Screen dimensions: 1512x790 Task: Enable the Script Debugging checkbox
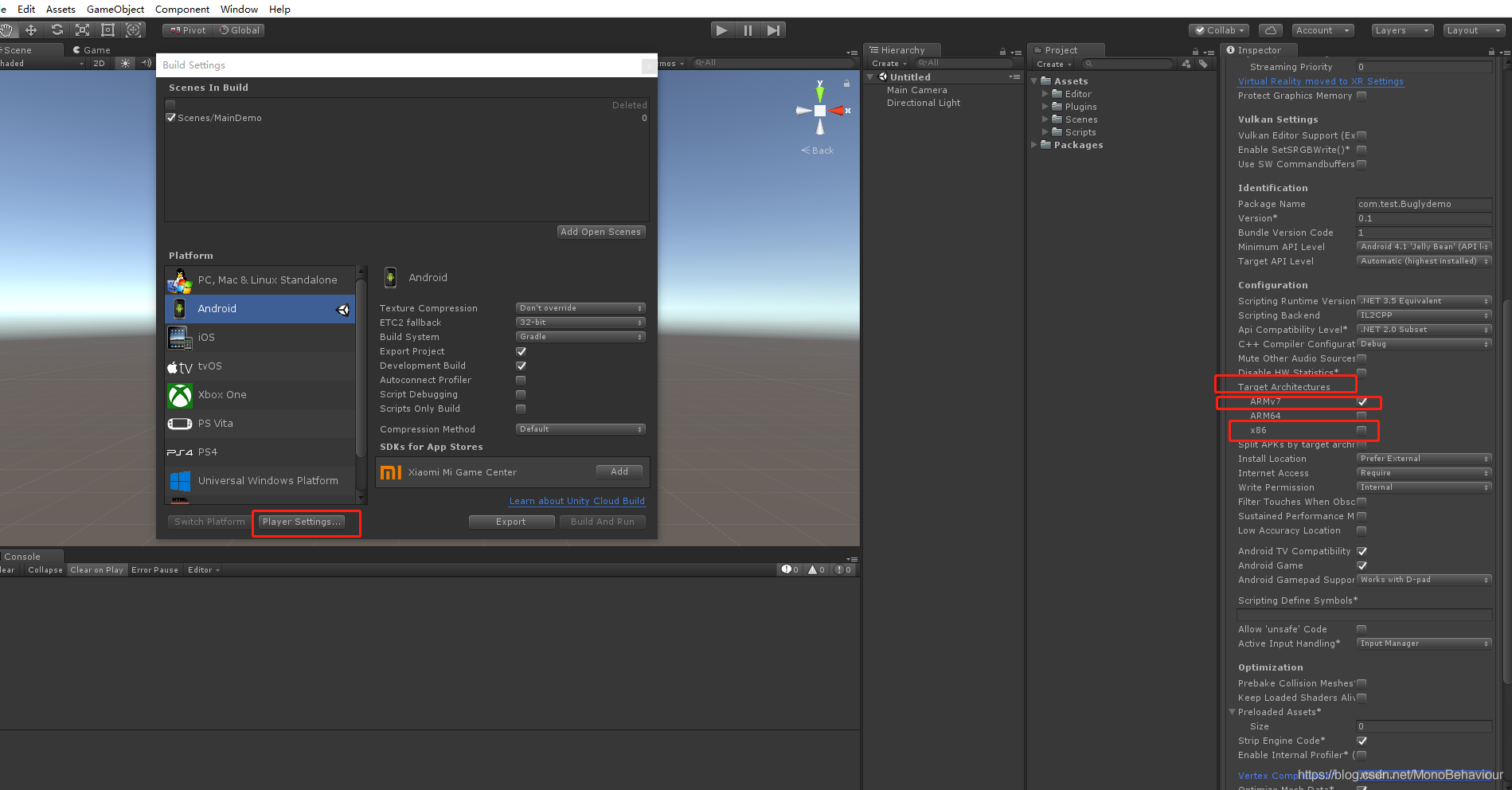[x=521, y=393]
